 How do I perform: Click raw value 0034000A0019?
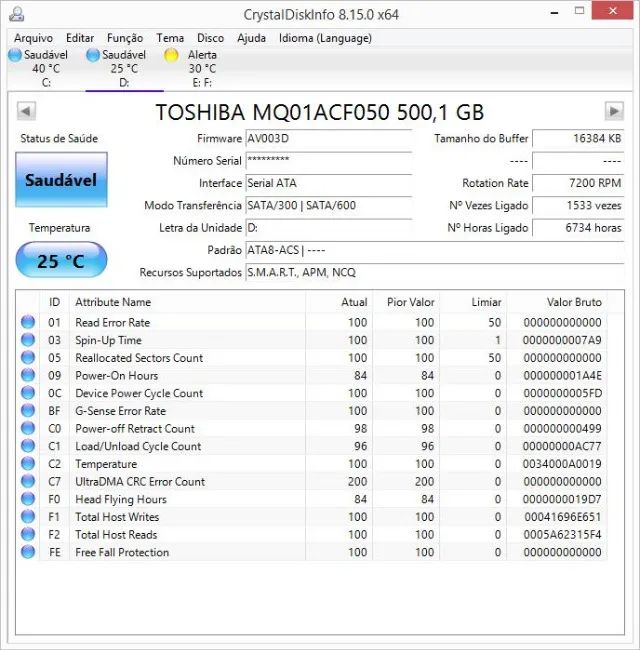click(x=562, y=464)
